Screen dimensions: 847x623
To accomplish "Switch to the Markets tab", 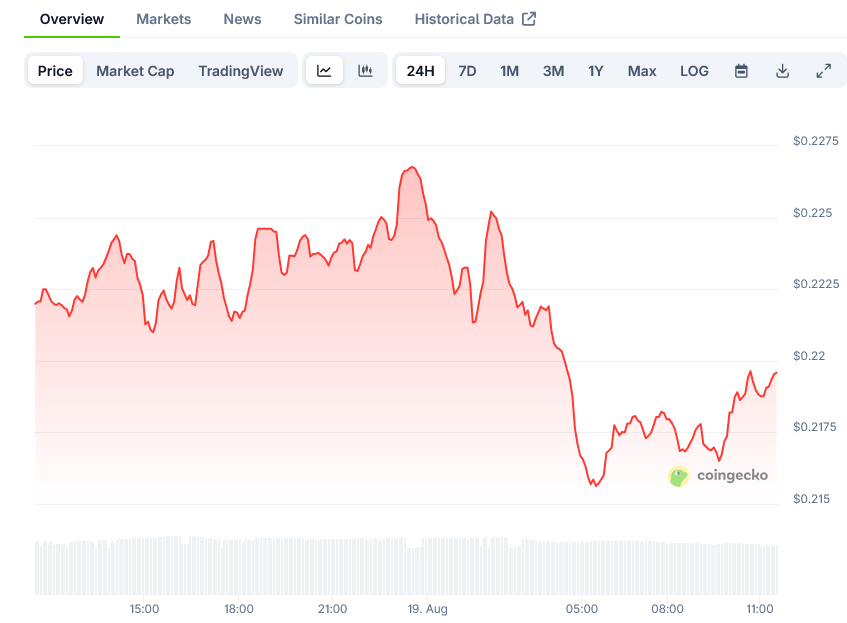I will [164, 19].
